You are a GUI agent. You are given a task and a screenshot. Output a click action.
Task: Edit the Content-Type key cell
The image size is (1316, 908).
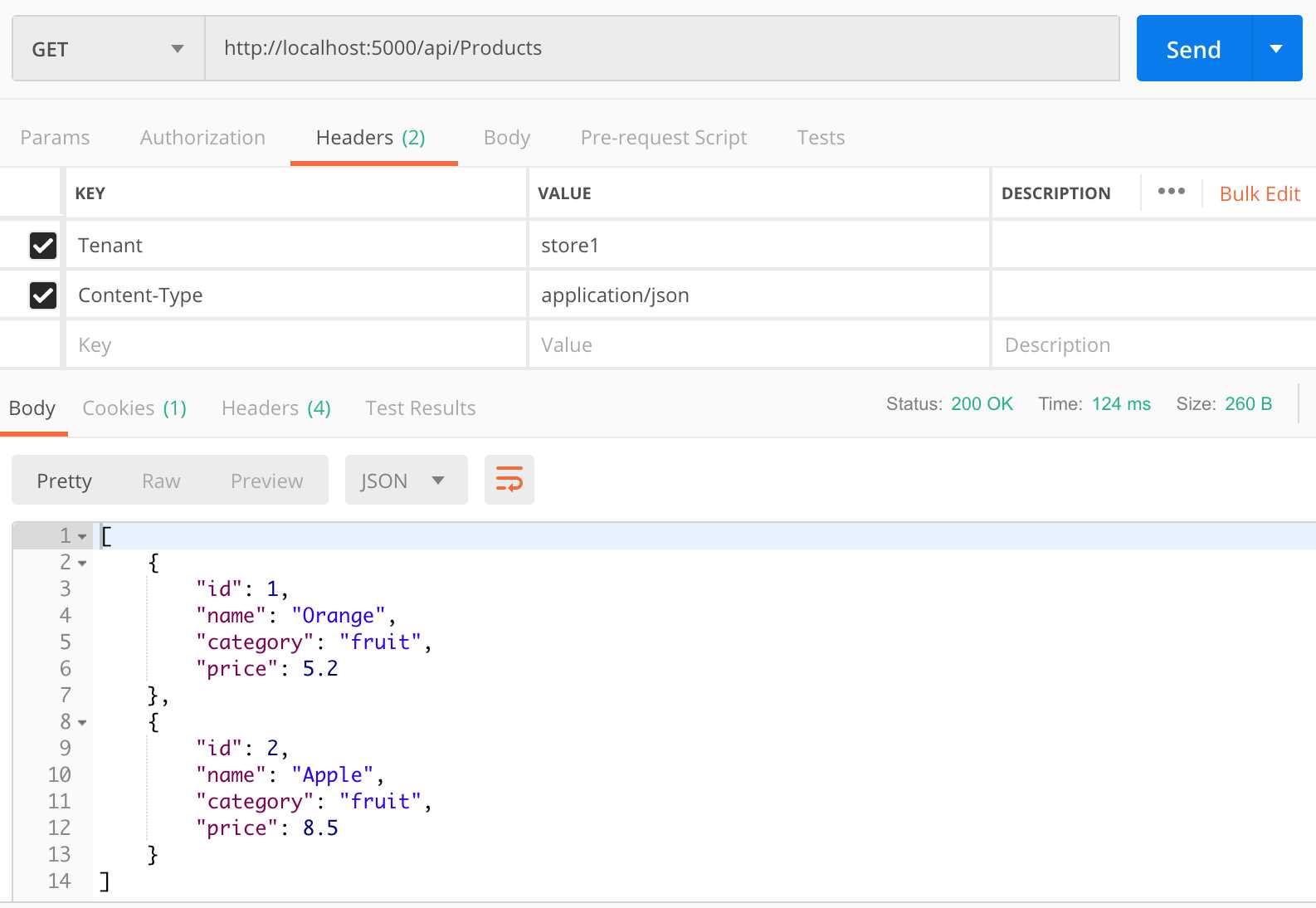(x=295, y=295)
